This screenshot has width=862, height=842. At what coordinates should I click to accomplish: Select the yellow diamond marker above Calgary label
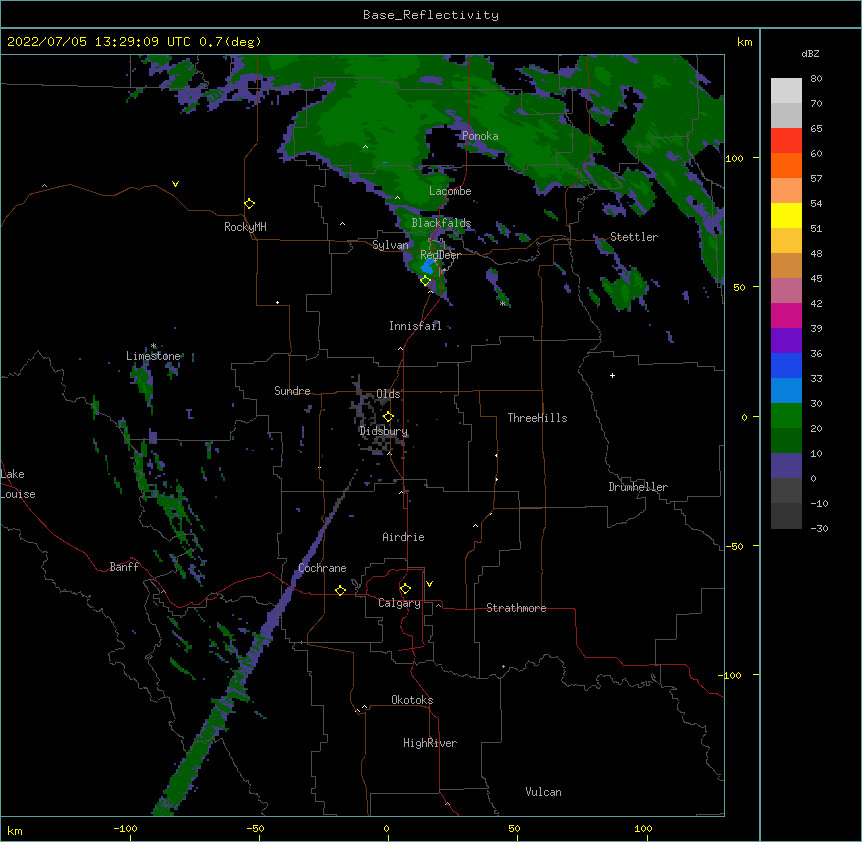[405, 589]
